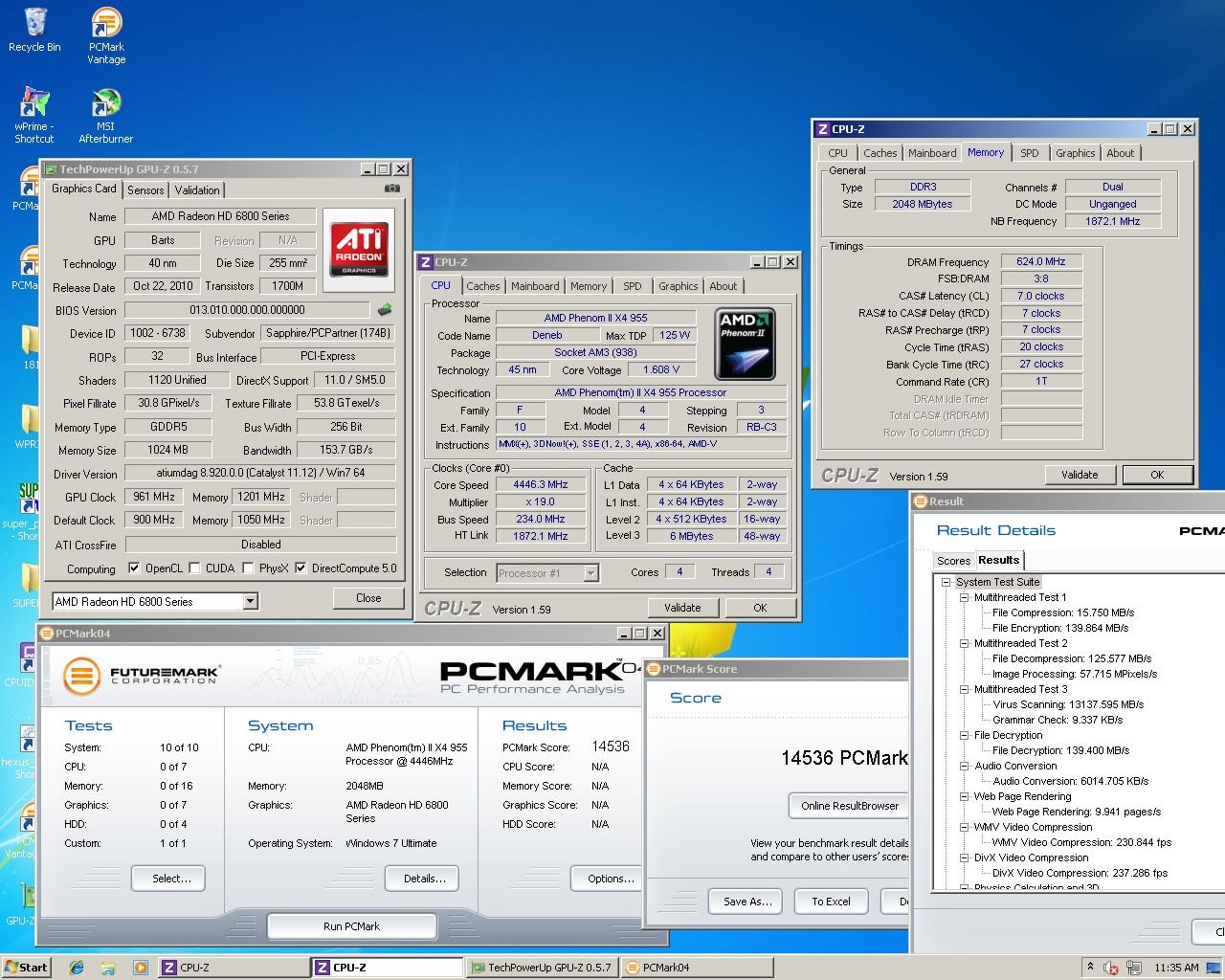1225x980 pixels.
Task: Open the wPrime shortcut icon
Action: [x=34, y=115]
